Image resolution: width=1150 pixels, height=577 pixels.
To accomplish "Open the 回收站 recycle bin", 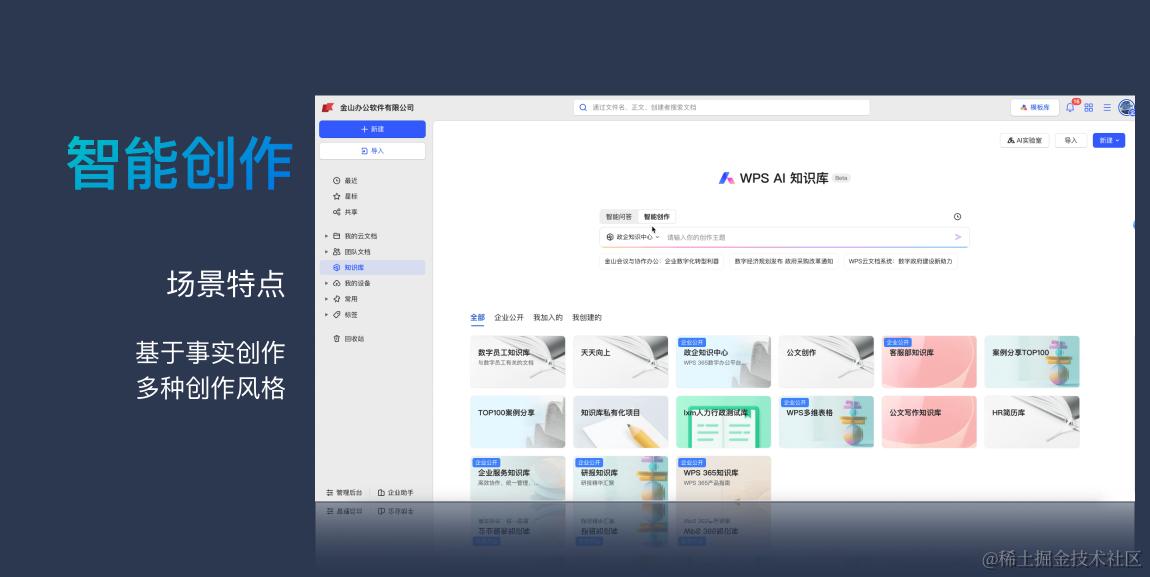I will click(349, 339).
